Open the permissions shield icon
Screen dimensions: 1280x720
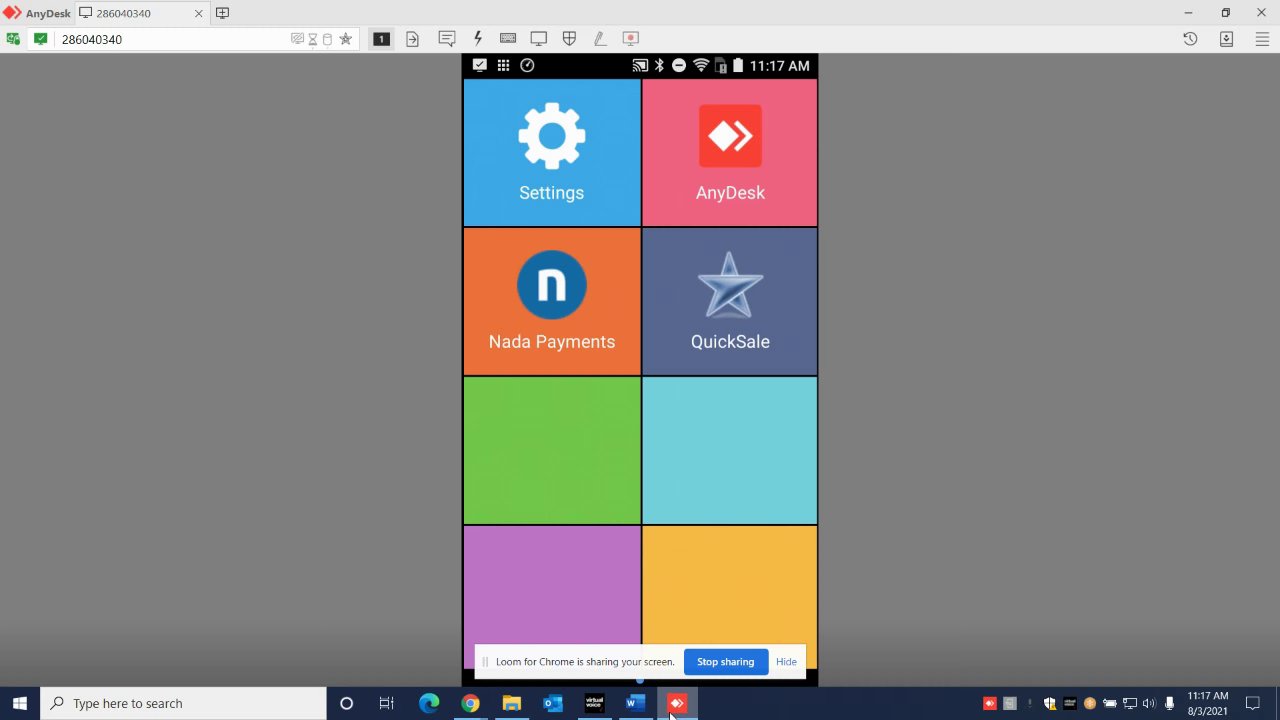(569, 39)
